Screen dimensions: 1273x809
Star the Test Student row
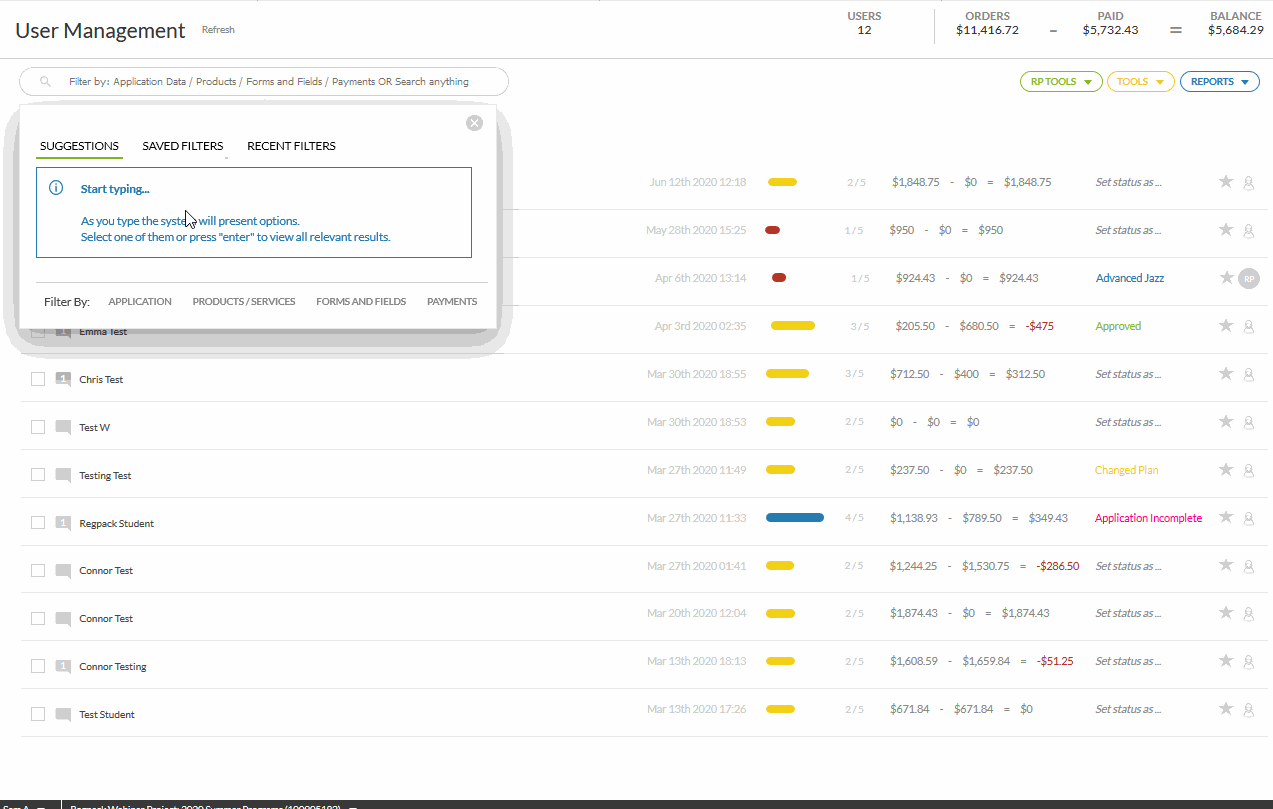coord(1225,709)
